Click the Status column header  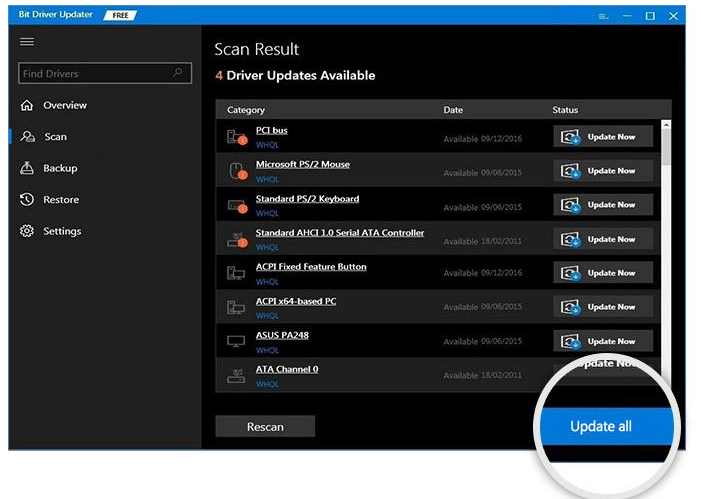click(x=565, y=110)
